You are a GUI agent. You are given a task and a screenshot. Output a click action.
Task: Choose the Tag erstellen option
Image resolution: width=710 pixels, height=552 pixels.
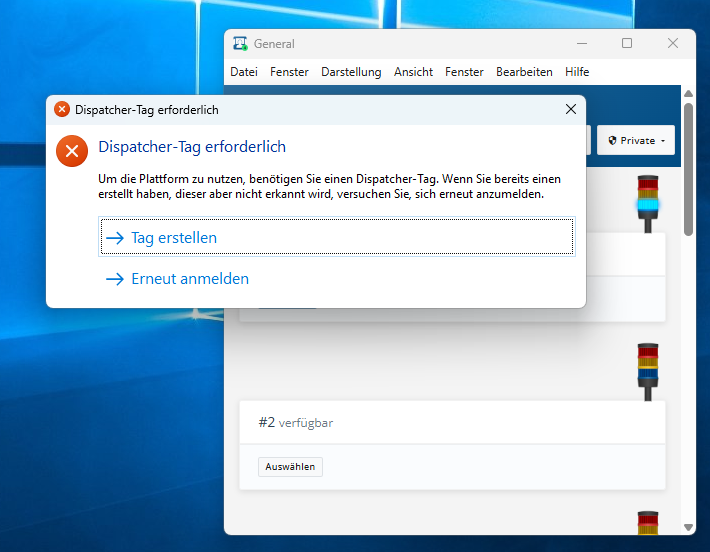click(337, 238)
